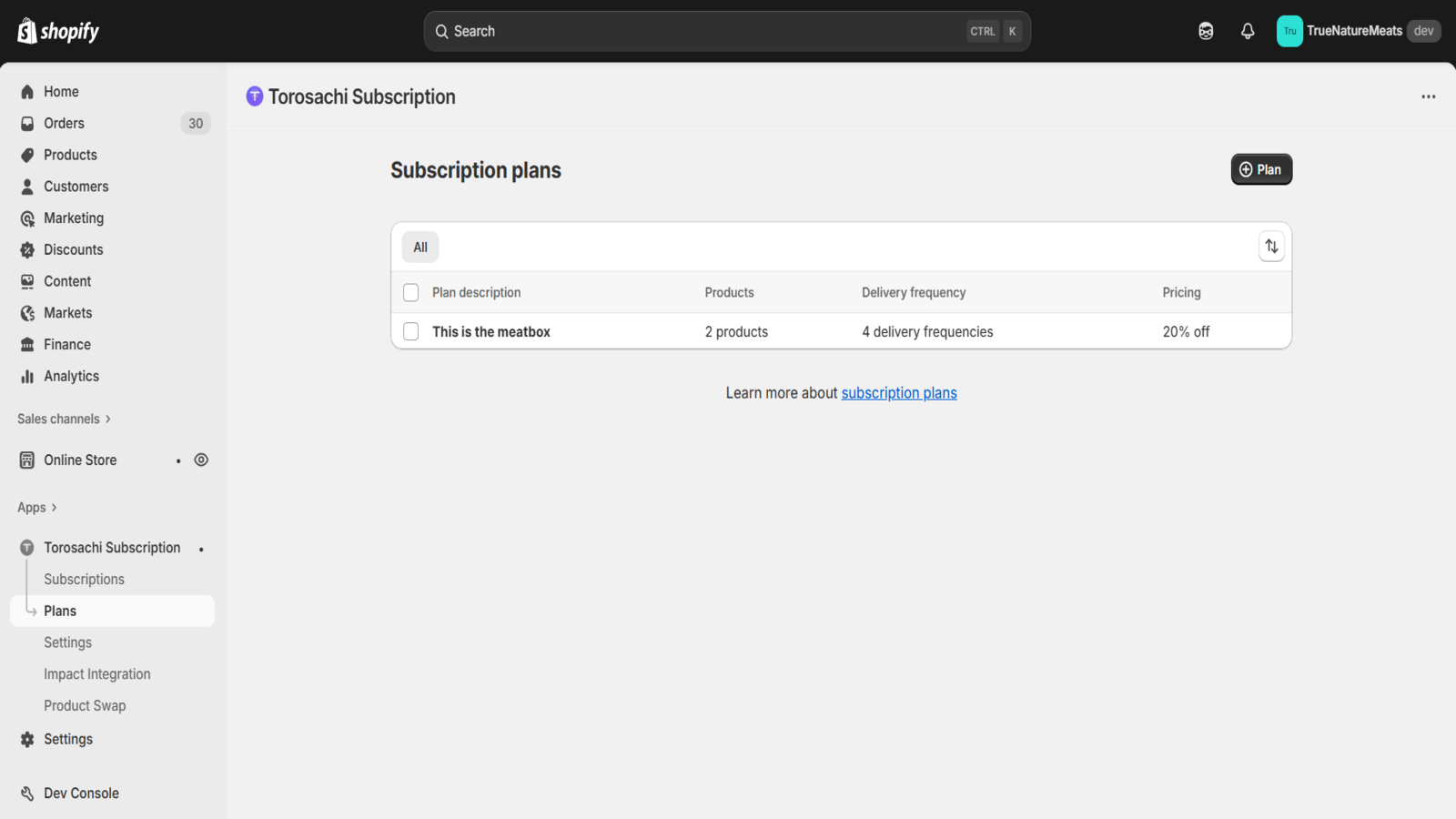The width and height of the screenshot is (1456, 819).
Task: Expand the Apps section
Action: point(37,508)
